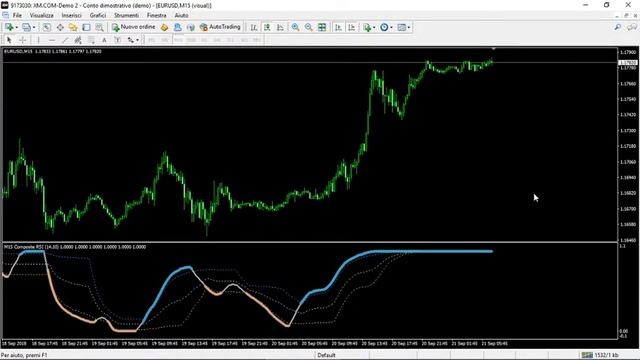Toggle the AutoTrading button
640x360 pixels.
(x=220, y=27)
